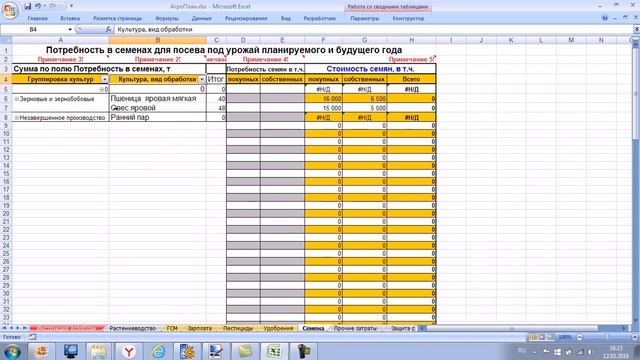Select cell Овес яровой
This screenshot has height=360, width=640.
(158, 108)
